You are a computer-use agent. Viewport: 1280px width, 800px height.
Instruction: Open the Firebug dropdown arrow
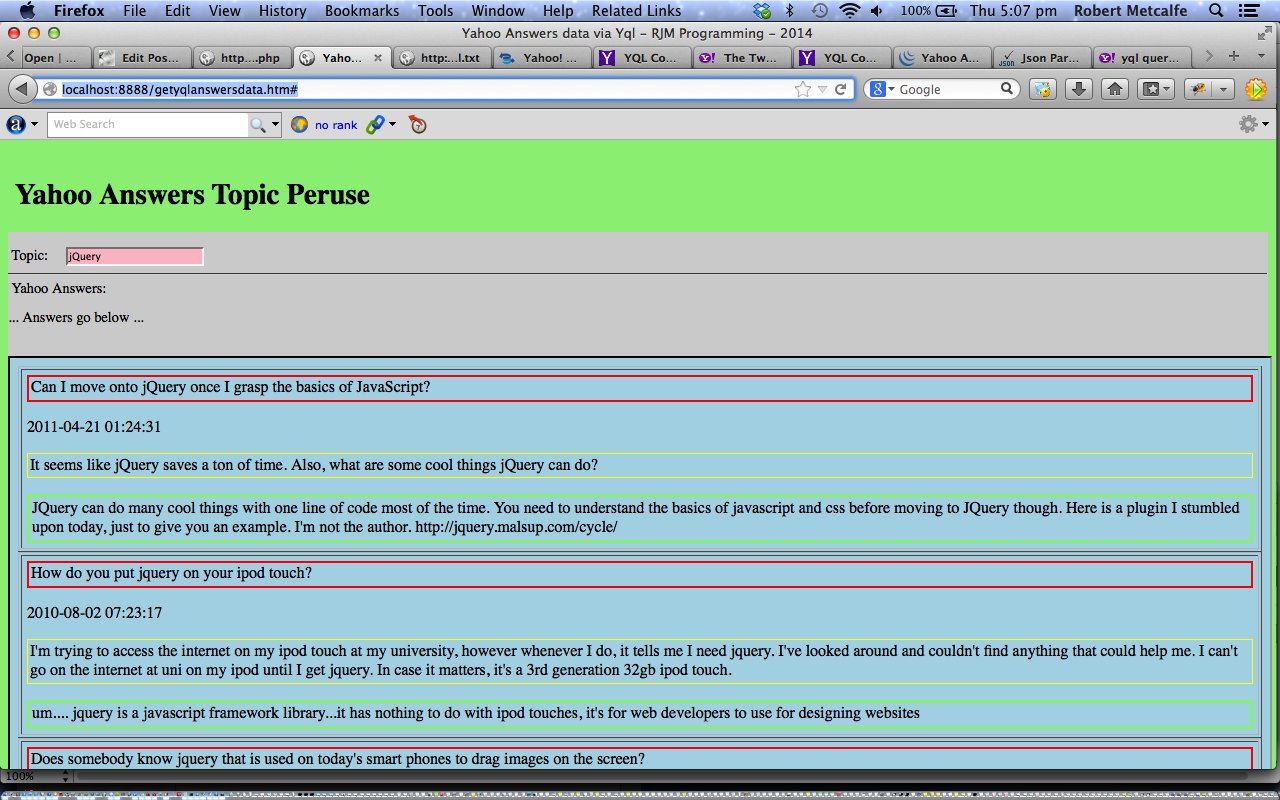point(1225,89)
